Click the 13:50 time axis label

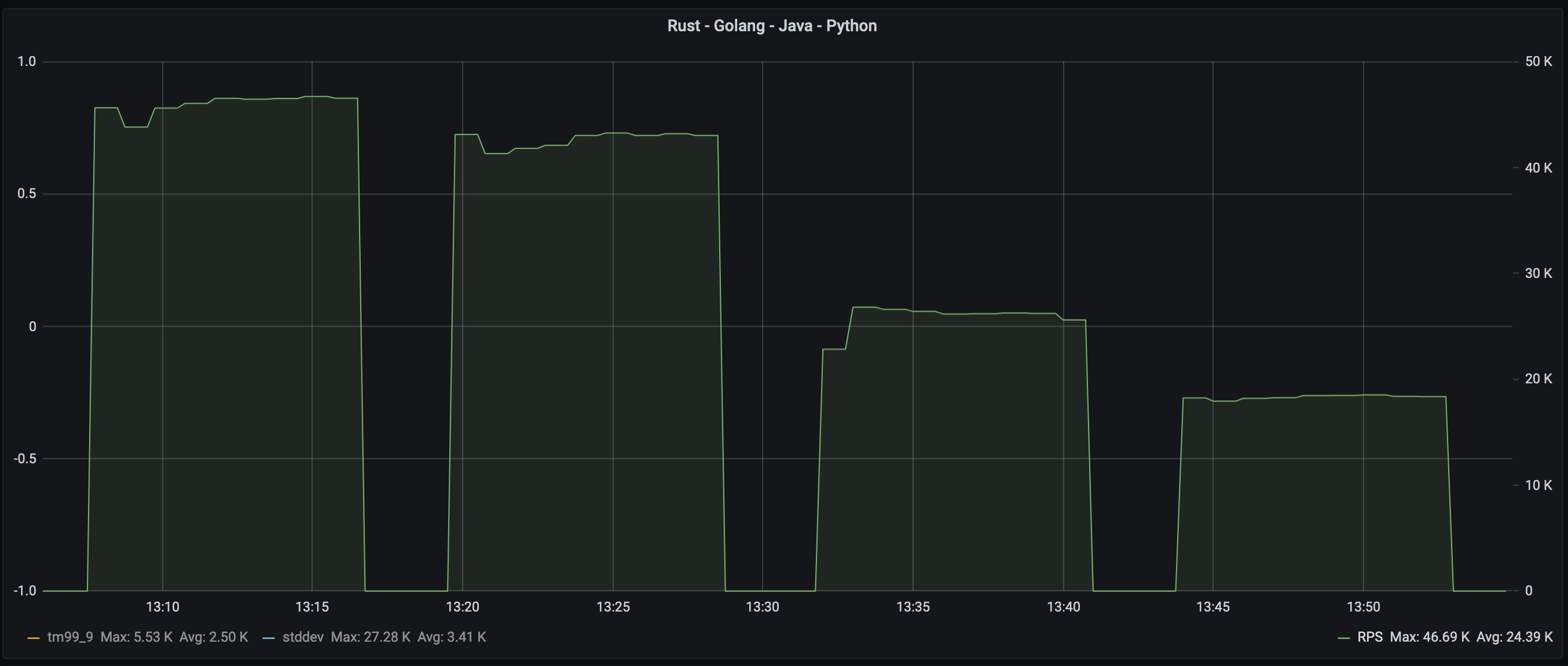(1363, 606)
